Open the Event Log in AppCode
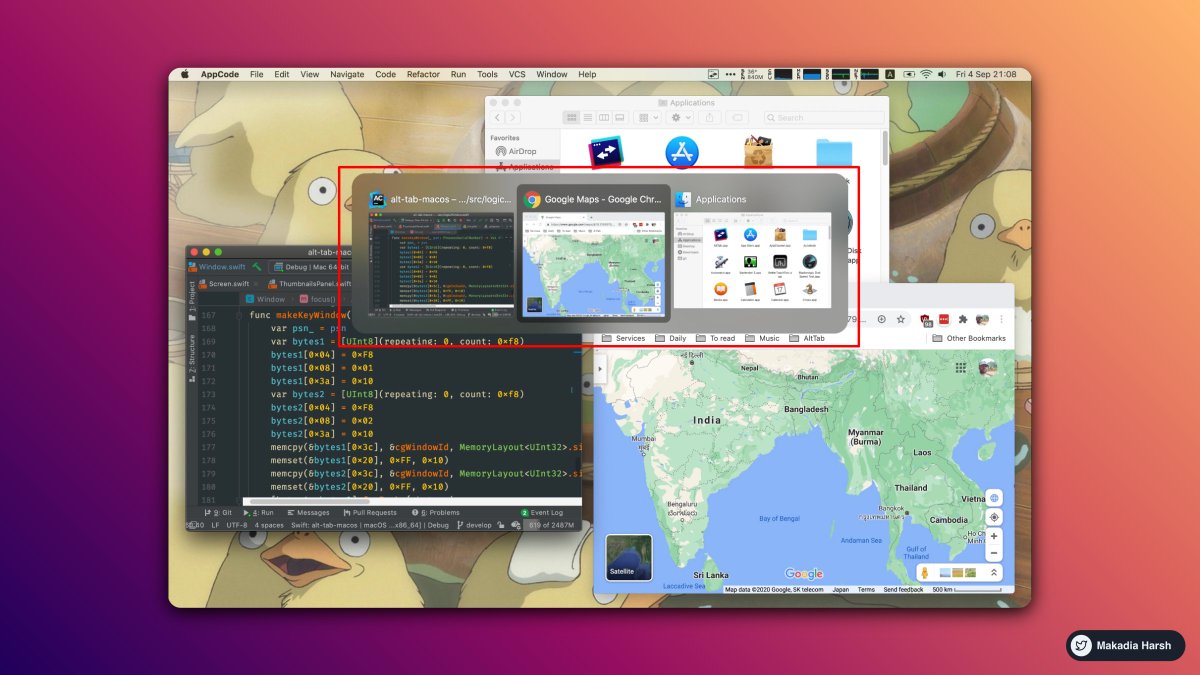1200x675 pixels. 541,512
